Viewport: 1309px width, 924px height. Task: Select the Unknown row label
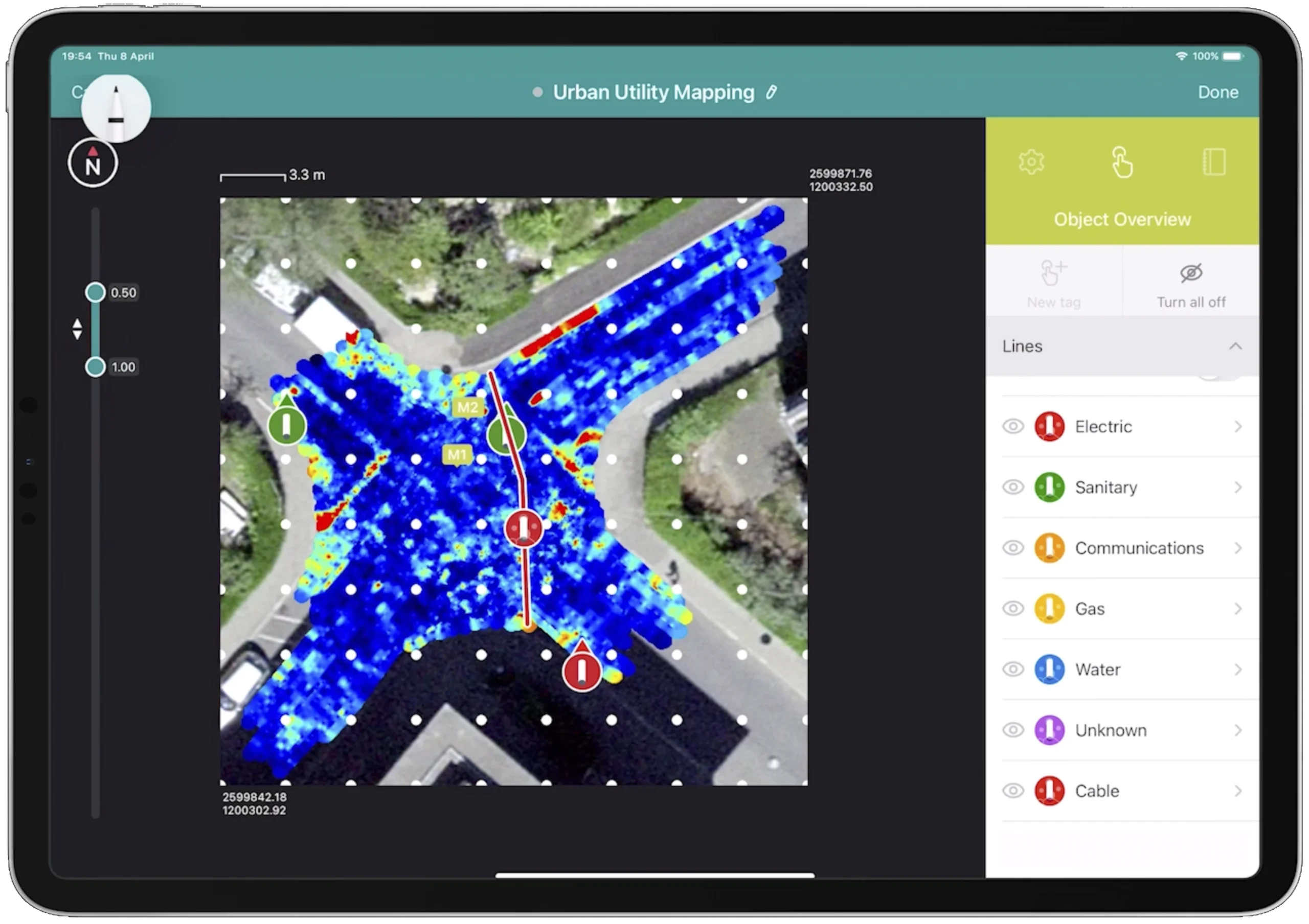click(x=1111, y=730)
